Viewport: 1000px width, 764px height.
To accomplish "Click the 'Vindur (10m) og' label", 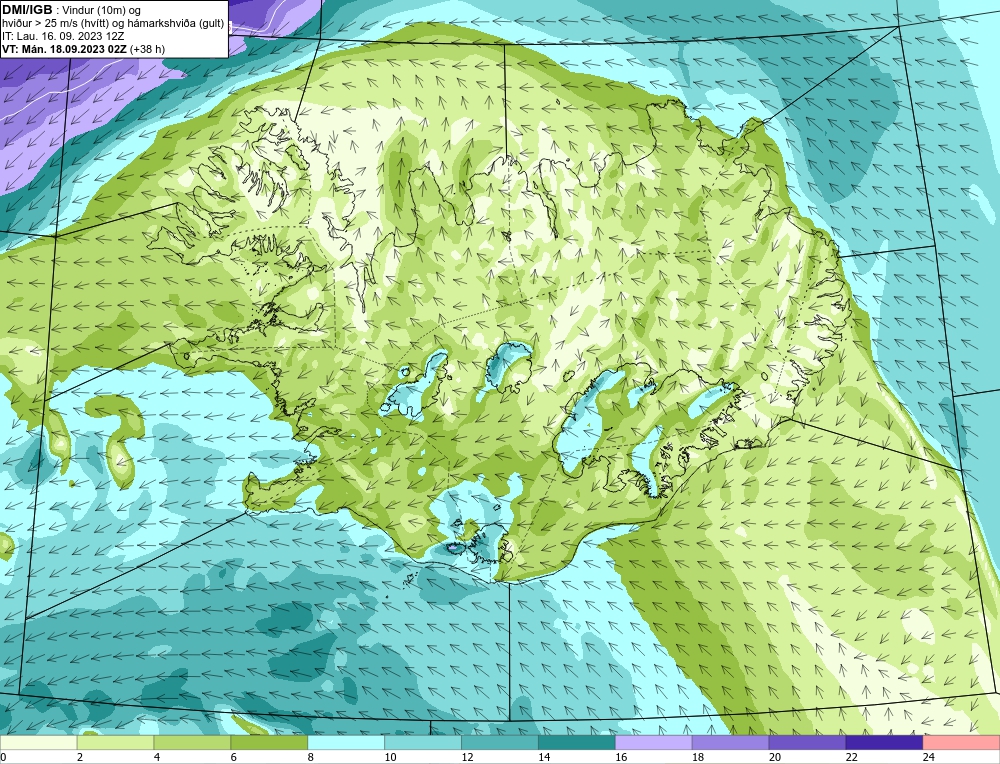I will pyautogui.click(x=103, y=11).
